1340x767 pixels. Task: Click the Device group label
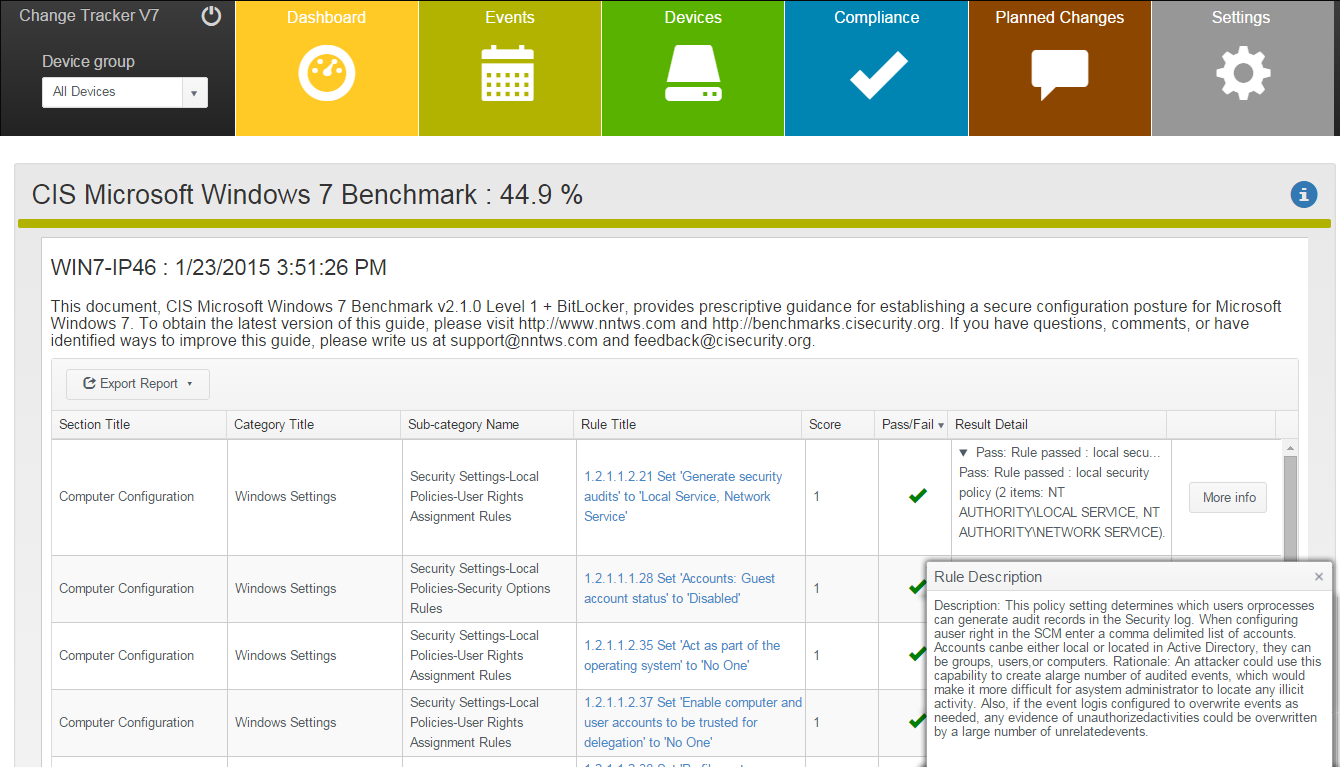tap(88, 62)
